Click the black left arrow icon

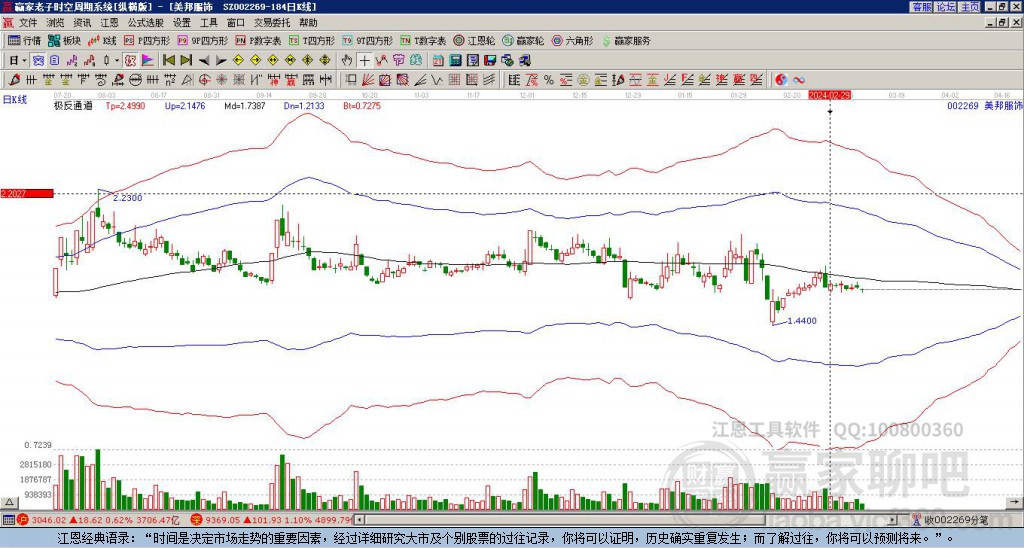[204, 61]
